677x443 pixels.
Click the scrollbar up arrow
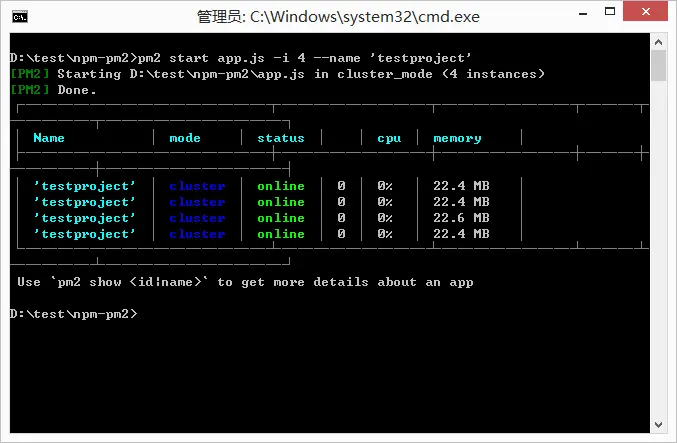(658, 42)
